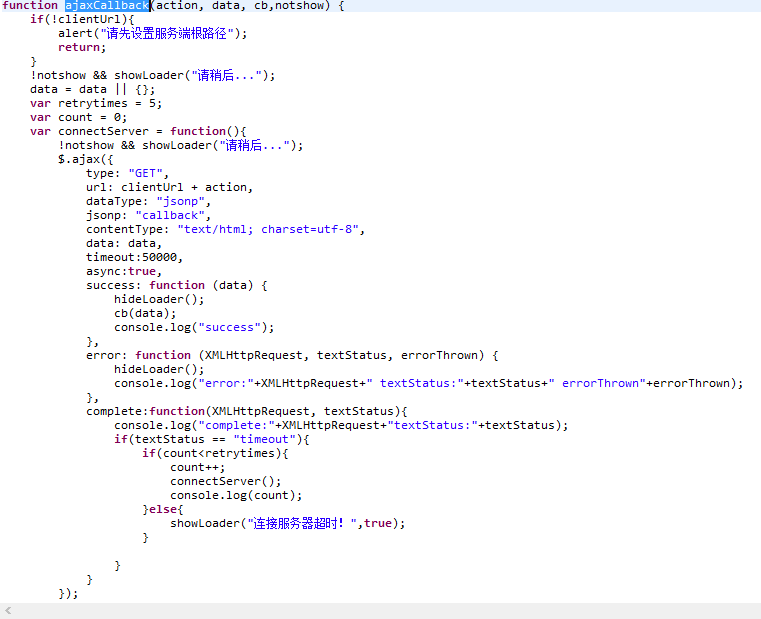The image size is (761, 619).
Task: Click showLoader("连接服务器超时！",true) line
Action: click(x=287, y=523)
